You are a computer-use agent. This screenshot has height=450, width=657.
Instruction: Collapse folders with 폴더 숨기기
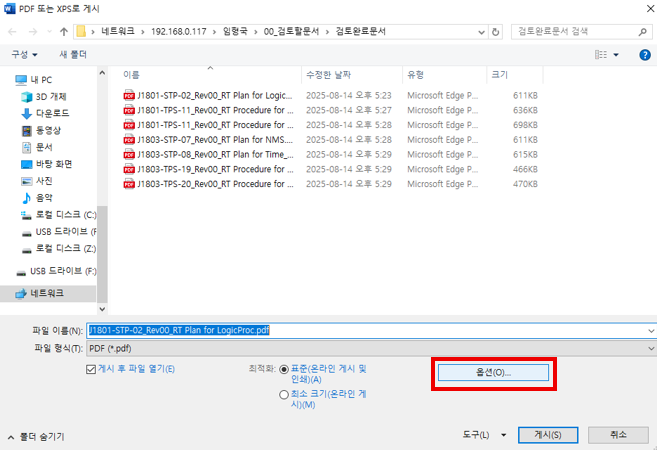click(x=36, y=437)
